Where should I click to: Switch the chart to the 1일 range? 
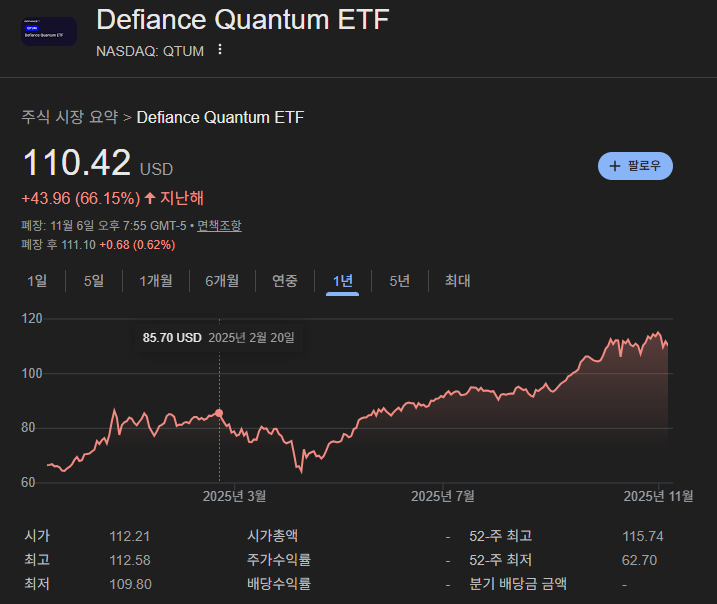tap(36, 281)
